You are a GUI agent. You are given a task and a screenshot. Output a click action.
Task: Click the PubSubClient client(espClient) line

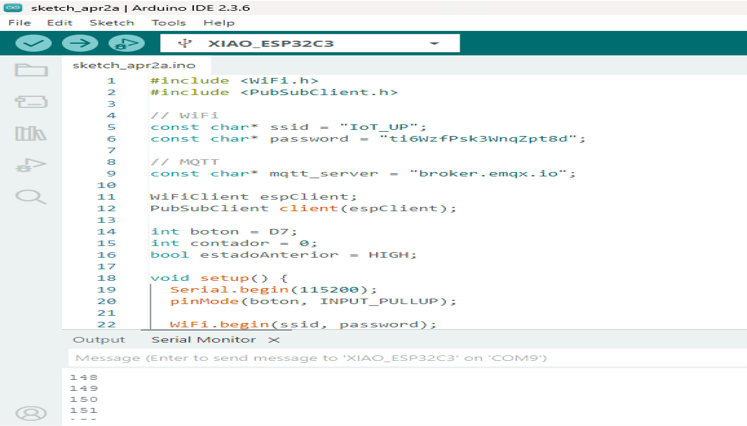click(x=303, y=208)
